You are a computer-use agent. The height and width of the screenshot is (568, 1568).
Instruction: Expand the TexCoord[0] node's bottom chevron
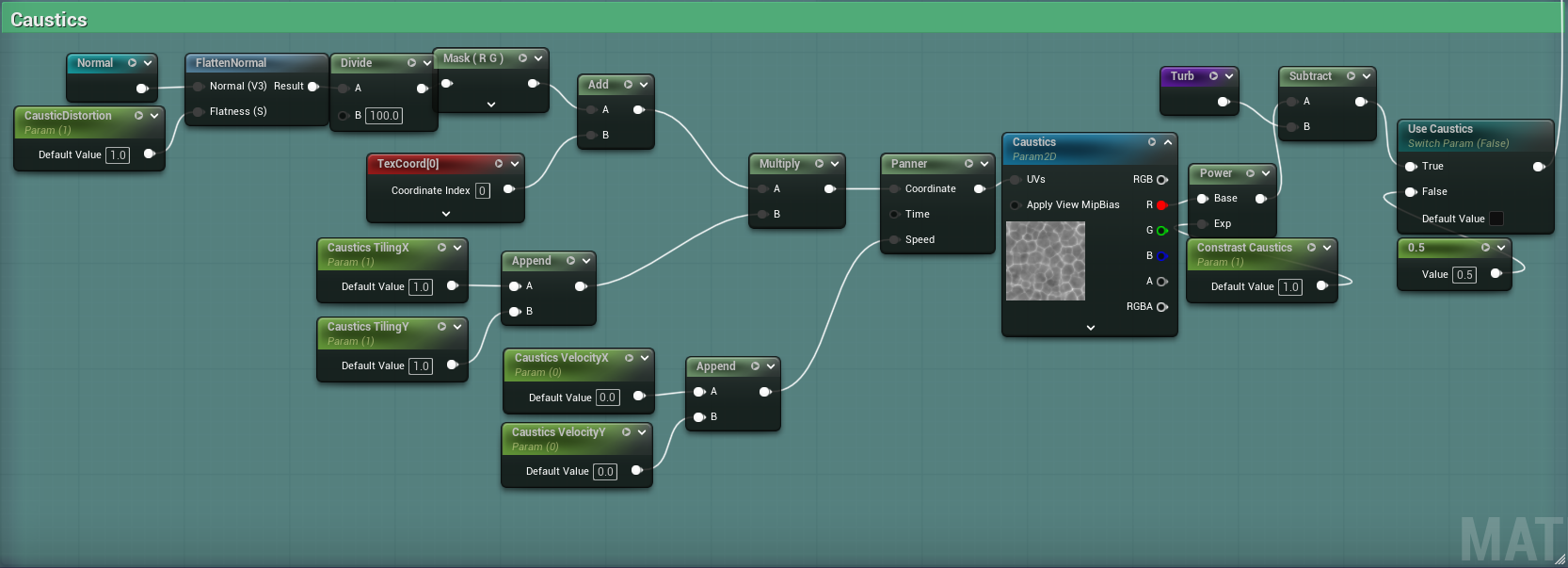coord(446,214)
